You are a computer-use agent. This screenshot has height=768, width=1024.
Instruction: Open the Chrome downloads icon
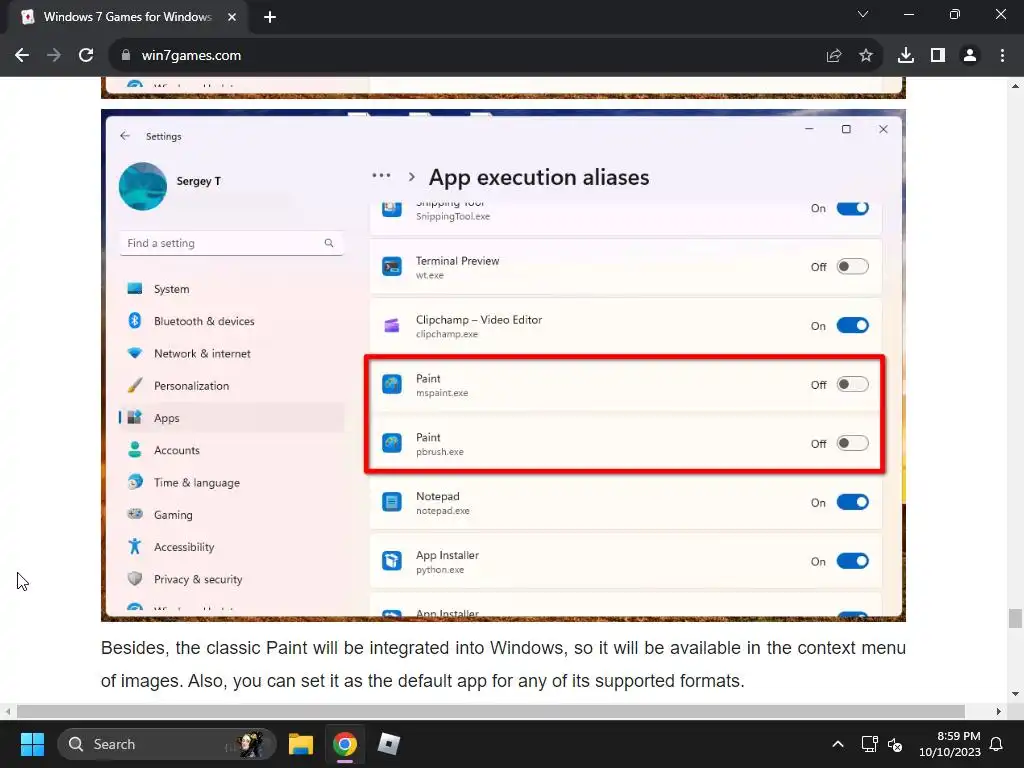point(906,56)
